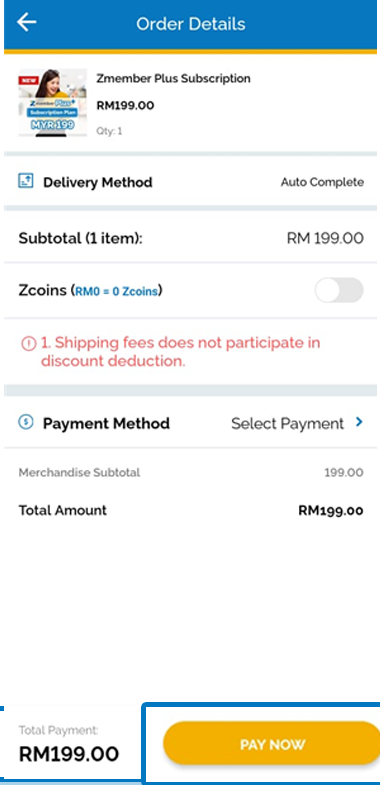Screen dimensions: 380x785
Task: Click the Delivery Method box icon
Action: 26,182
